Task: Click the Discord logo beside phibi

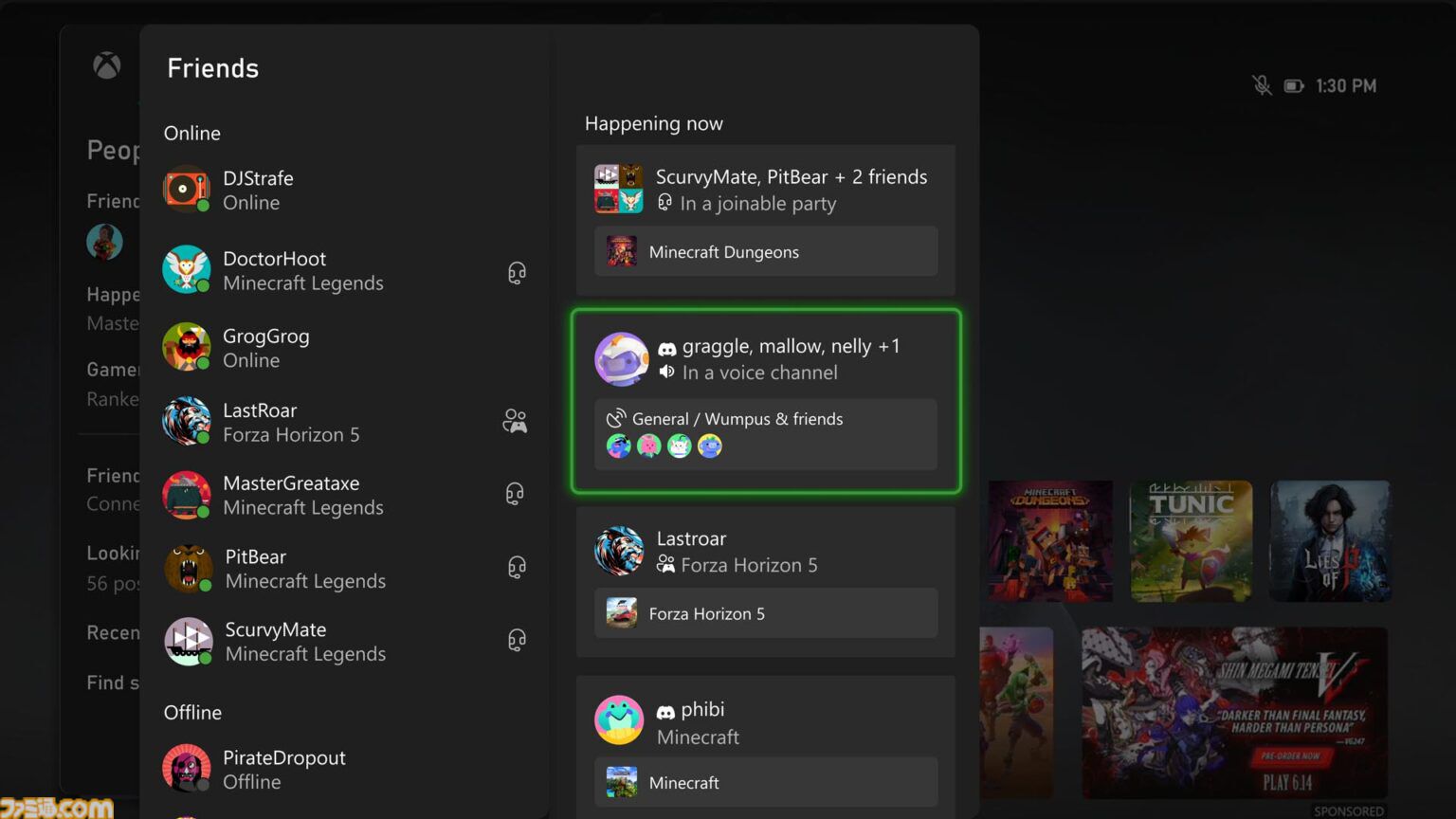Action: [665, 712]
